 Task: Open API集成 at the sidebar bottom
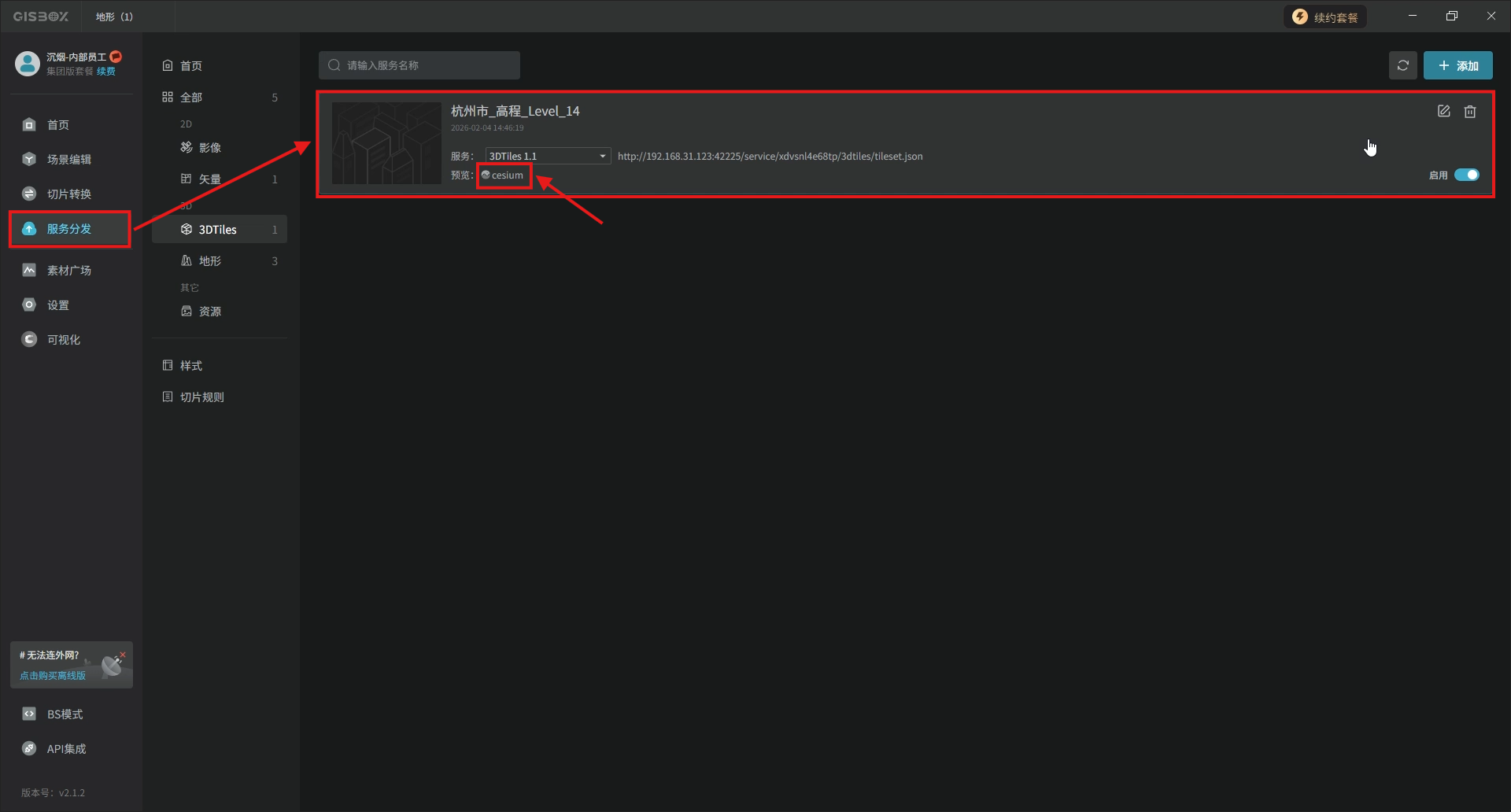point(66,749)
